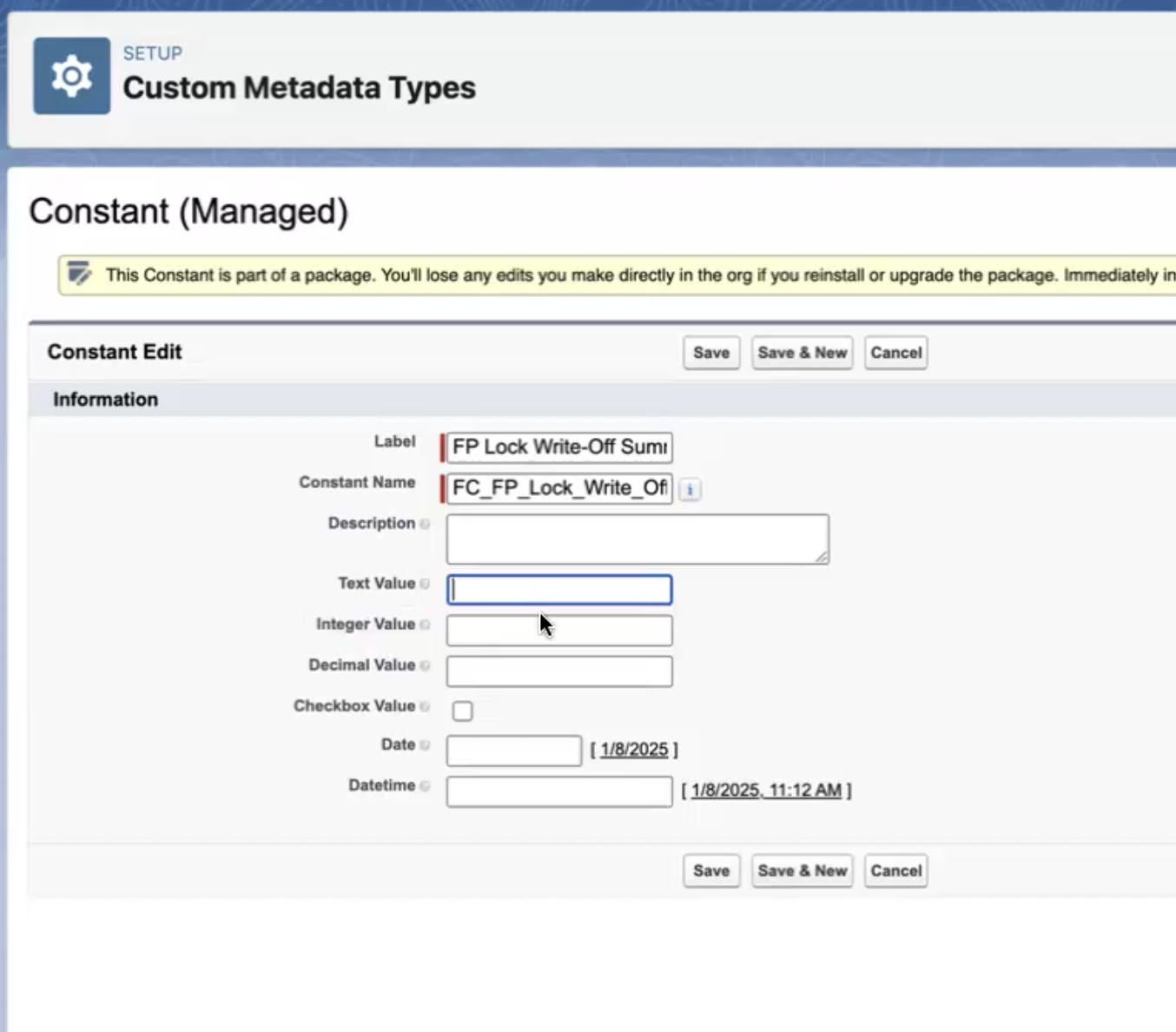Click into the Integer Value field

point(559,631)
